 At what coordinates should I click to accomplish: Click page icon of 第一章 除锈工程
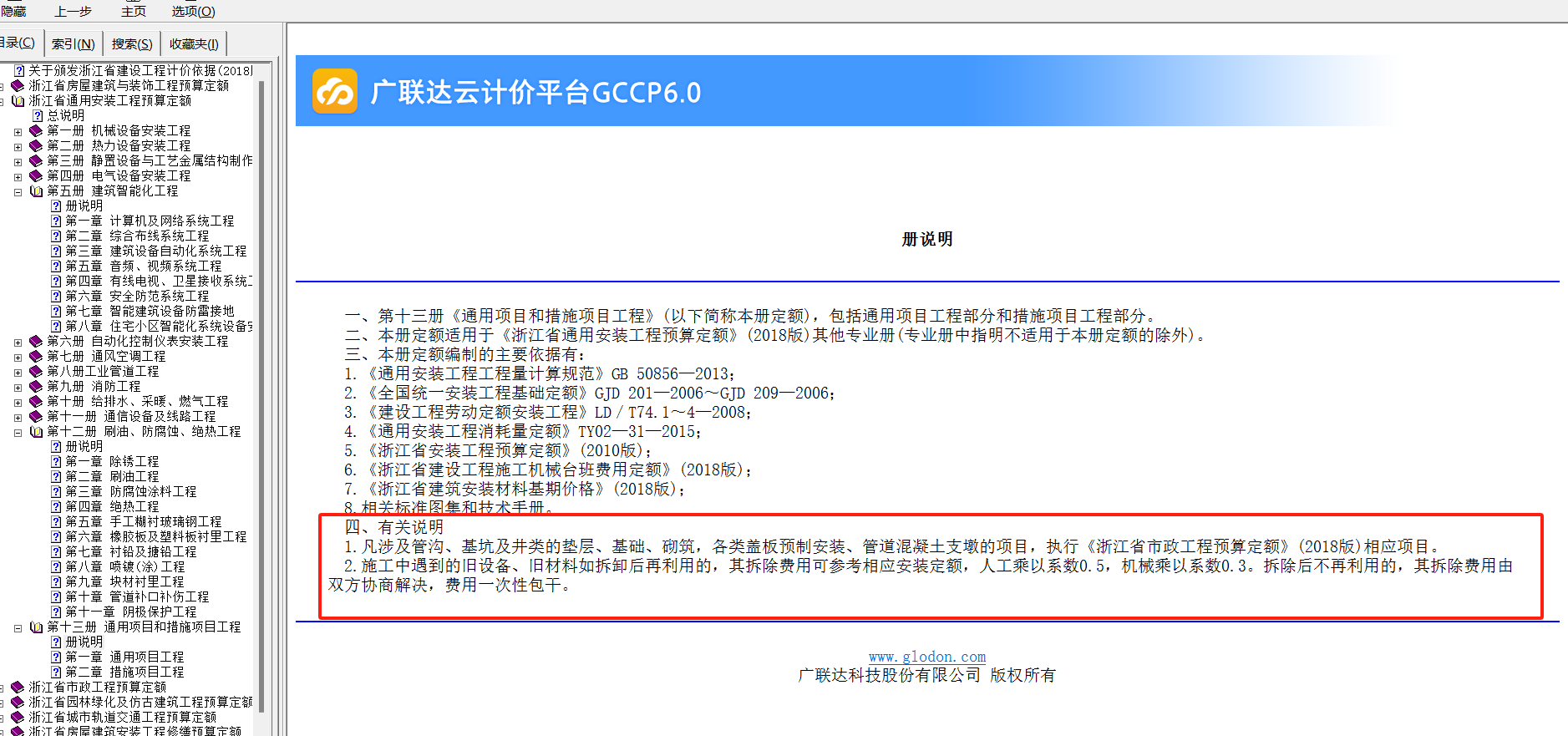(56, 461)
